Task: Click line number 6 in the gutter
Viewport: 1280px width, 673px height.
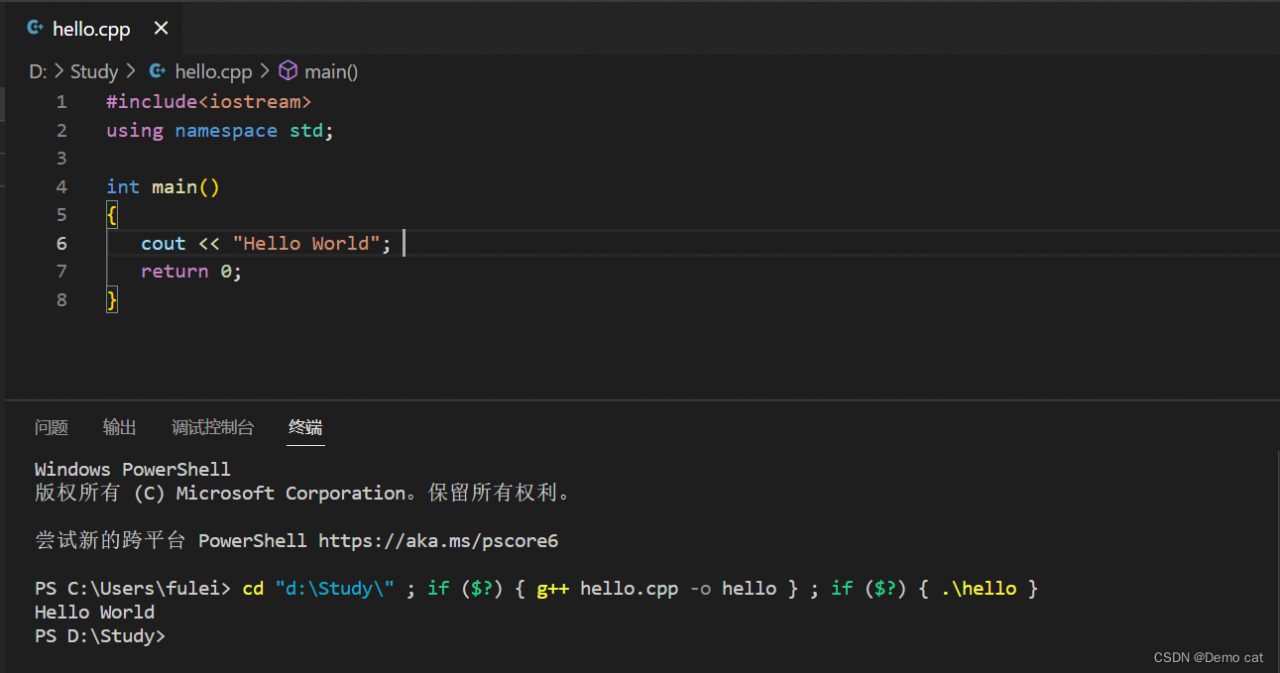Action: pos(62,243)
